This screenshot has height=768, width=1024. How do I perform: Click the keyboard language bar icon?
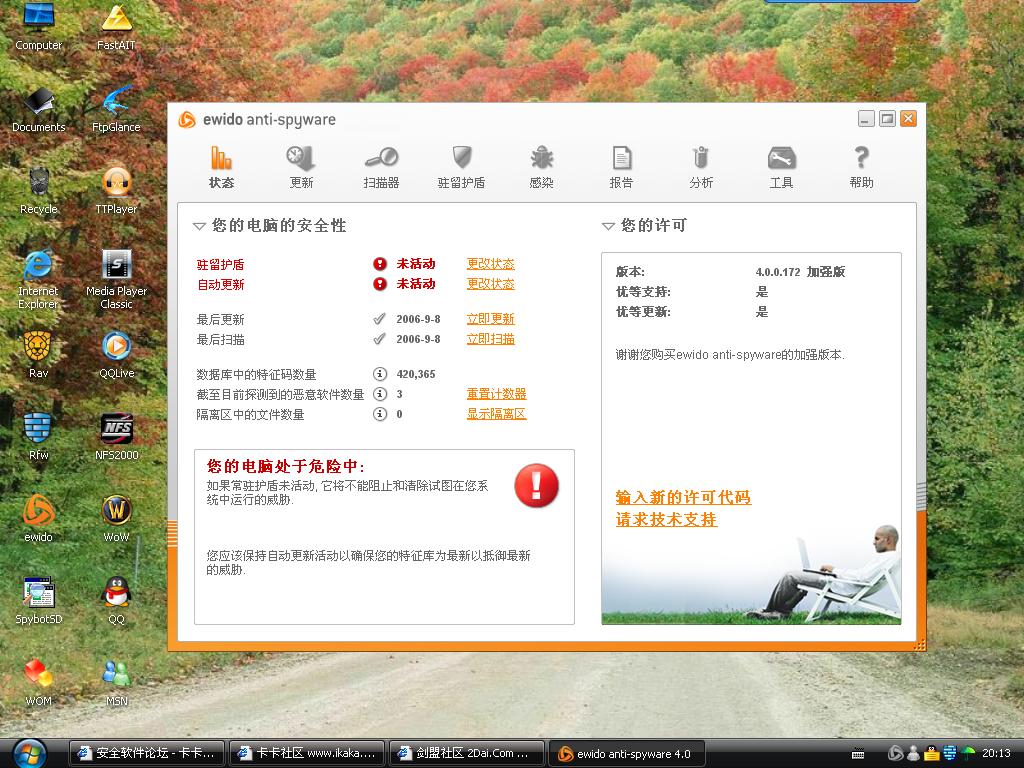click(x=858, y=754)
